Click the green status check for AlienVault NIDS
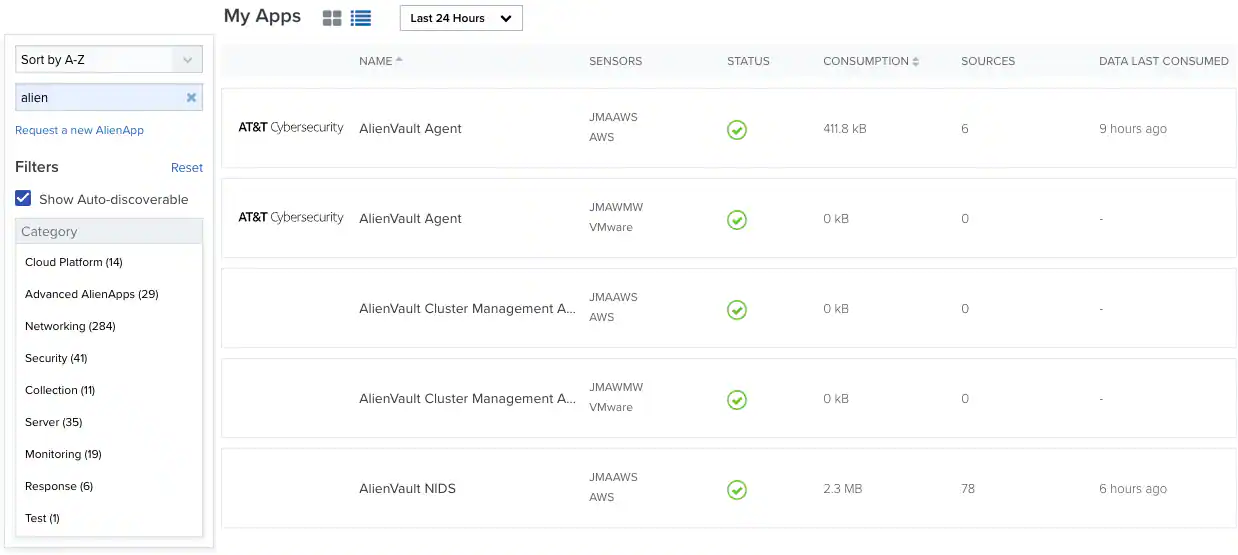This screenshot has width=1238, height=555. pyautogui.click(x=737, y=489)
